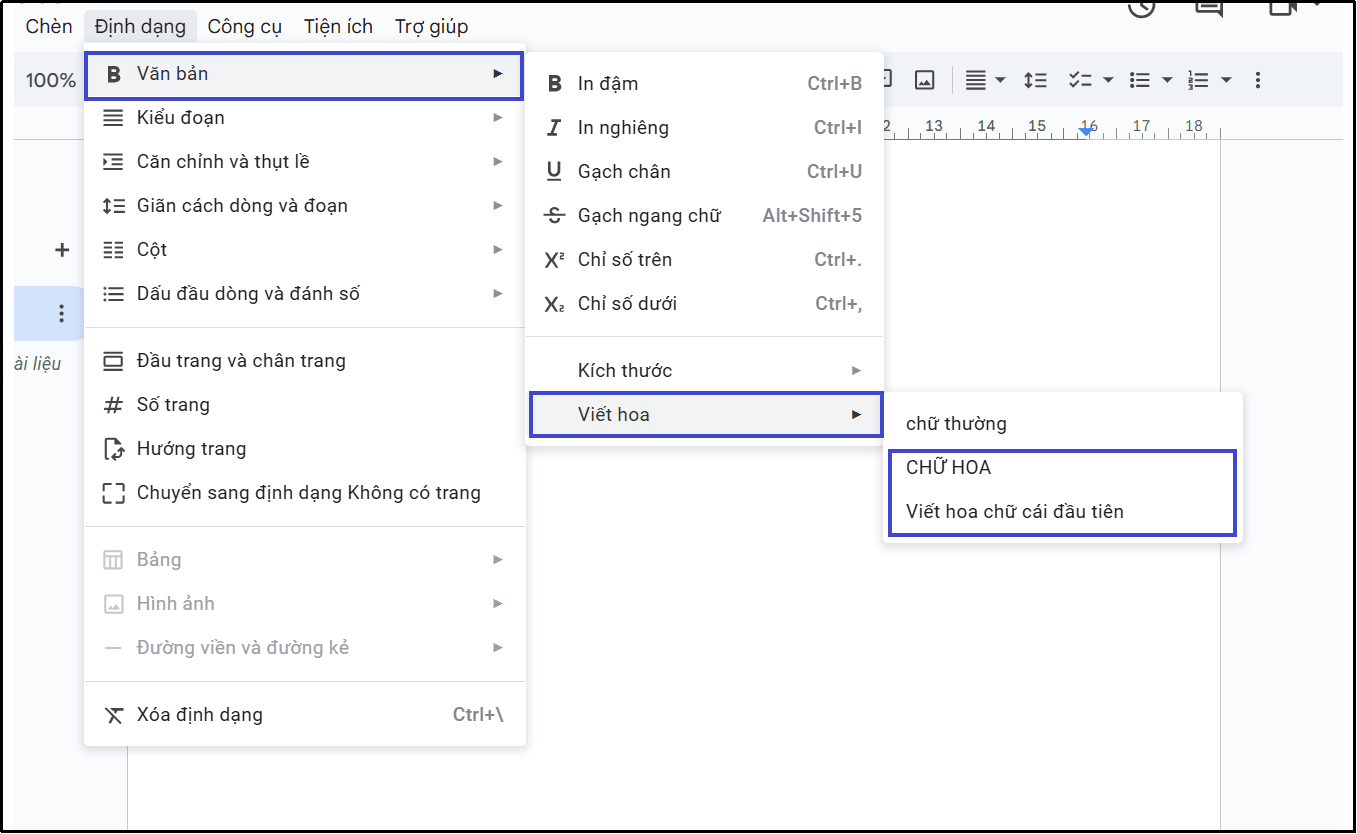The image size is (1357, 834).
Task: Open version history via the clock icon
Action: point(1141,8)
